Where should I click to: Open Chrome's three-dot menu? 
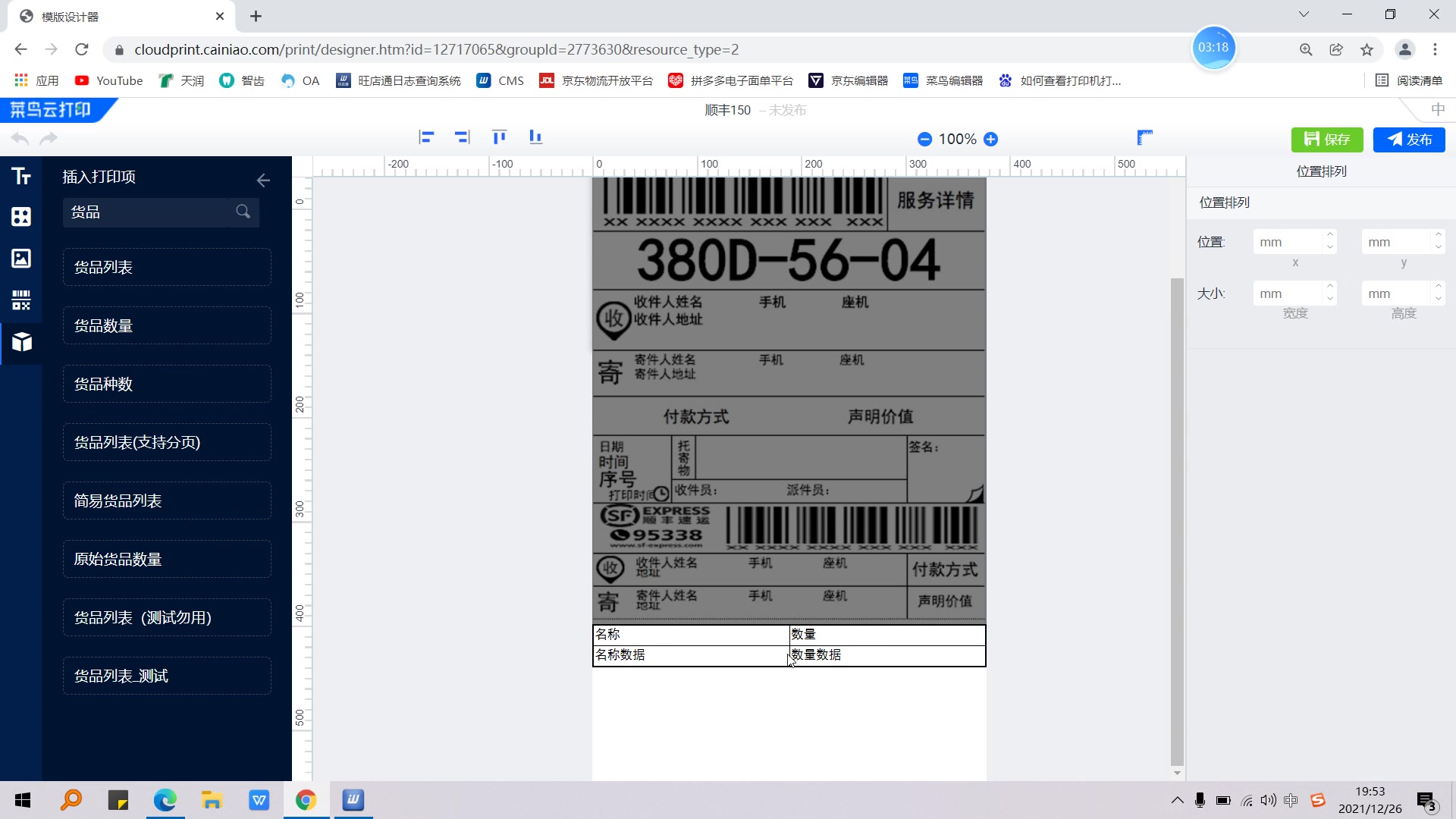click(1435, 49)
